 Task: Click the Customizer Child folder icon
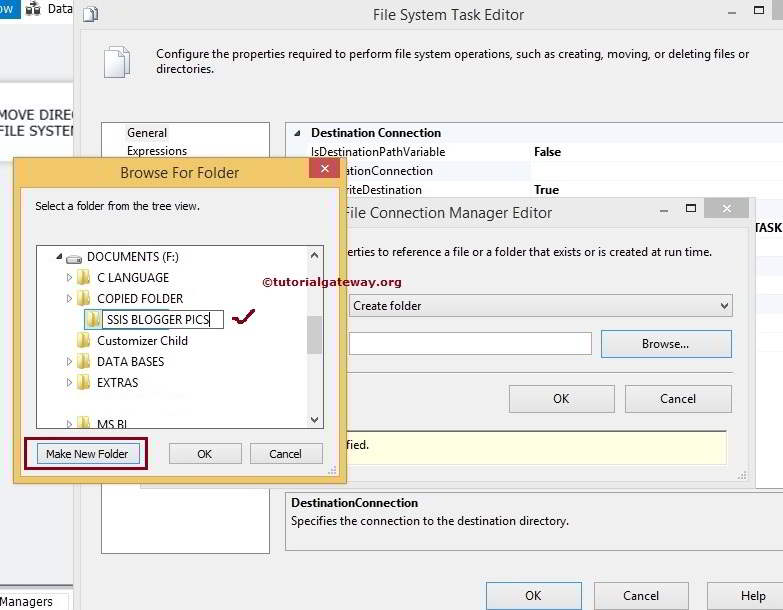84,340
